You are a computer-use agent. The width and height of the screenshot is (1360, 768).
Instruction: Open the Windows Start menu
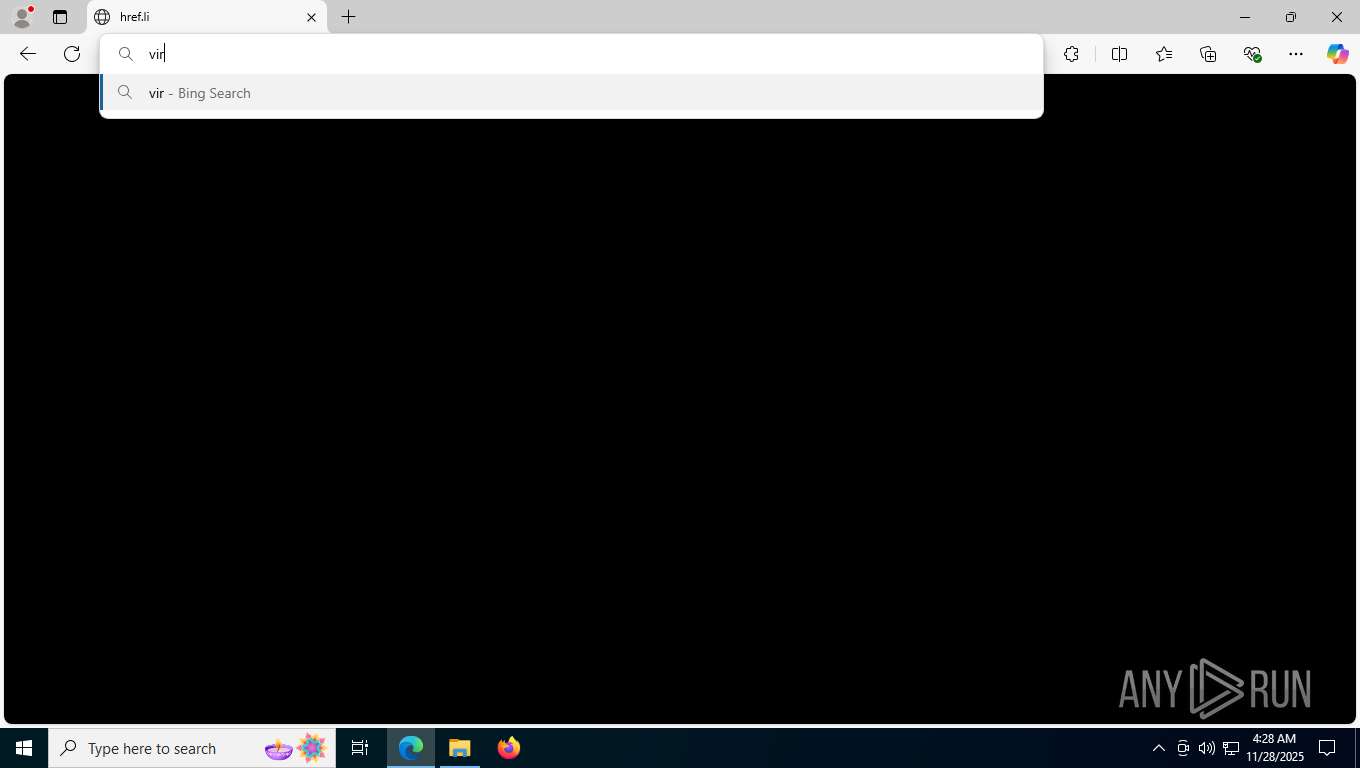tap(24, 748)
